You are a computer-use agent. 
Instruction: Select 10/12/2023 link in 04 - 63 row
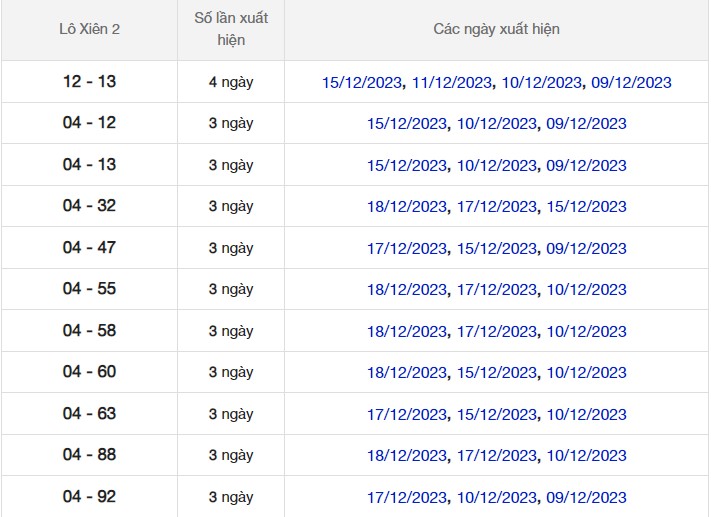[586, 414]
